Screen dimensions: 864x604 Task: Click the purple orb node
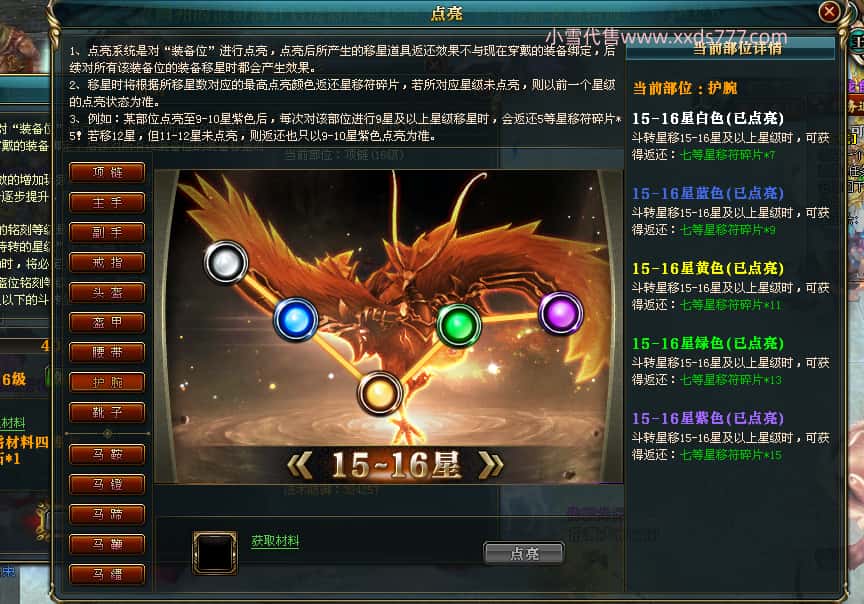[560, 313]
